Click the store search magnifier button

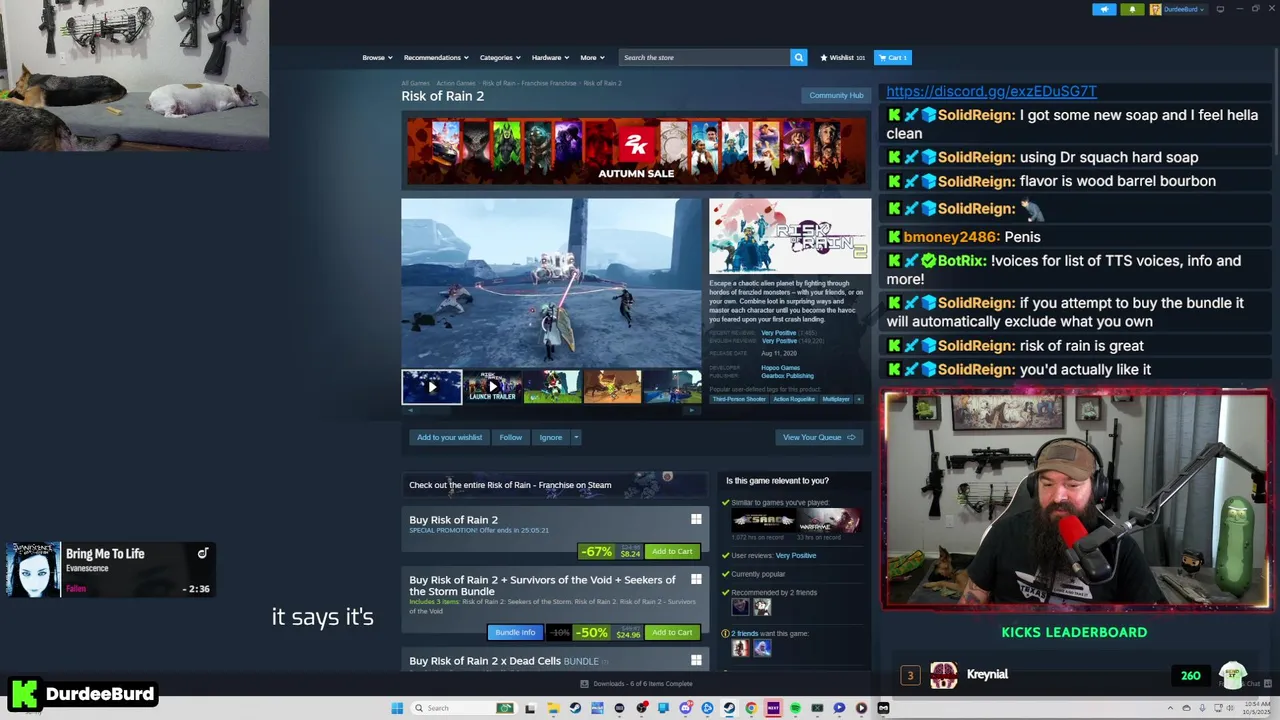click(798, 57)
